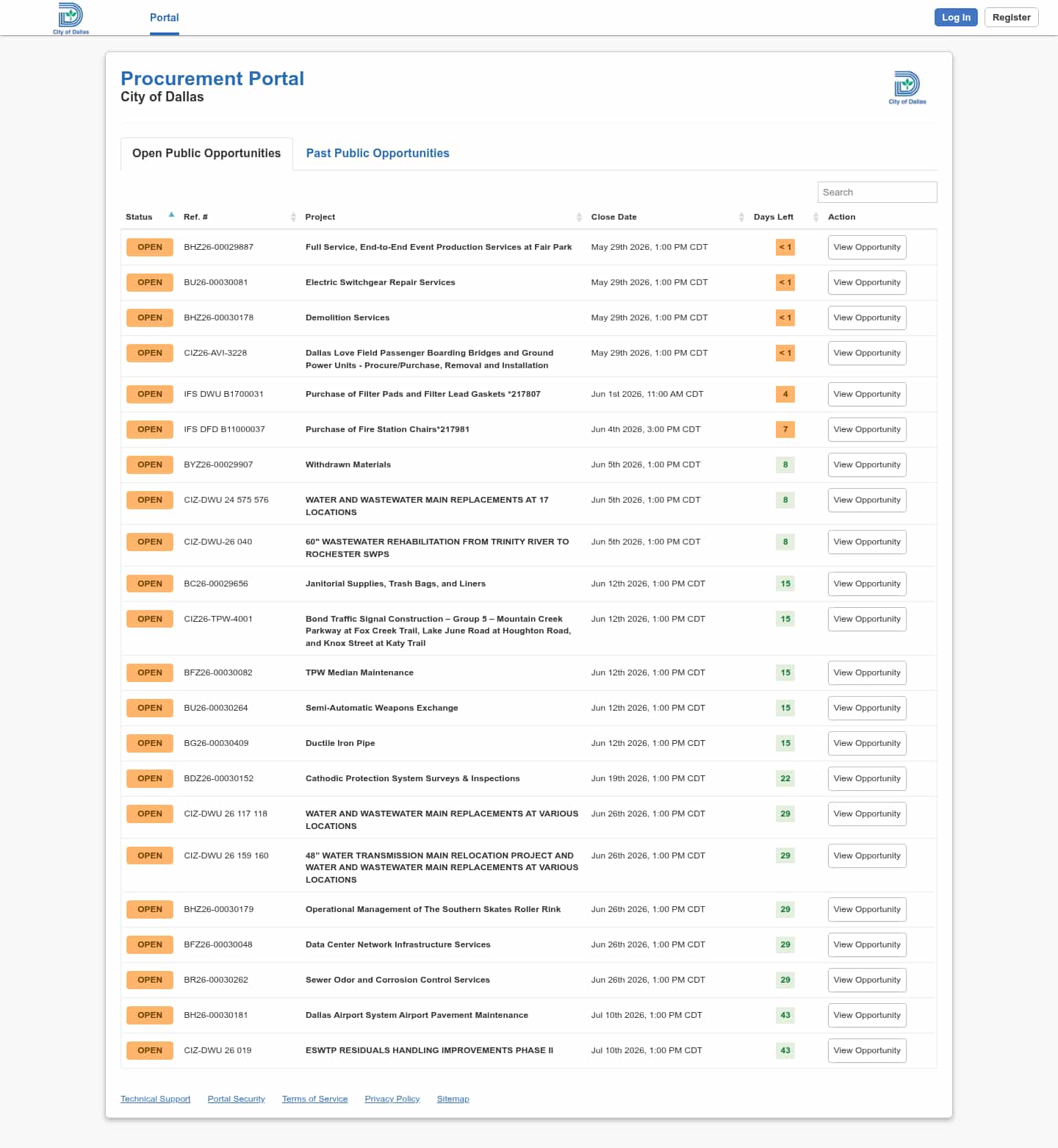The image size is (1058, 1148).
Task: Click close date Jun 4th 2026, 3:00 PM CDT
Action: (646, 429)
